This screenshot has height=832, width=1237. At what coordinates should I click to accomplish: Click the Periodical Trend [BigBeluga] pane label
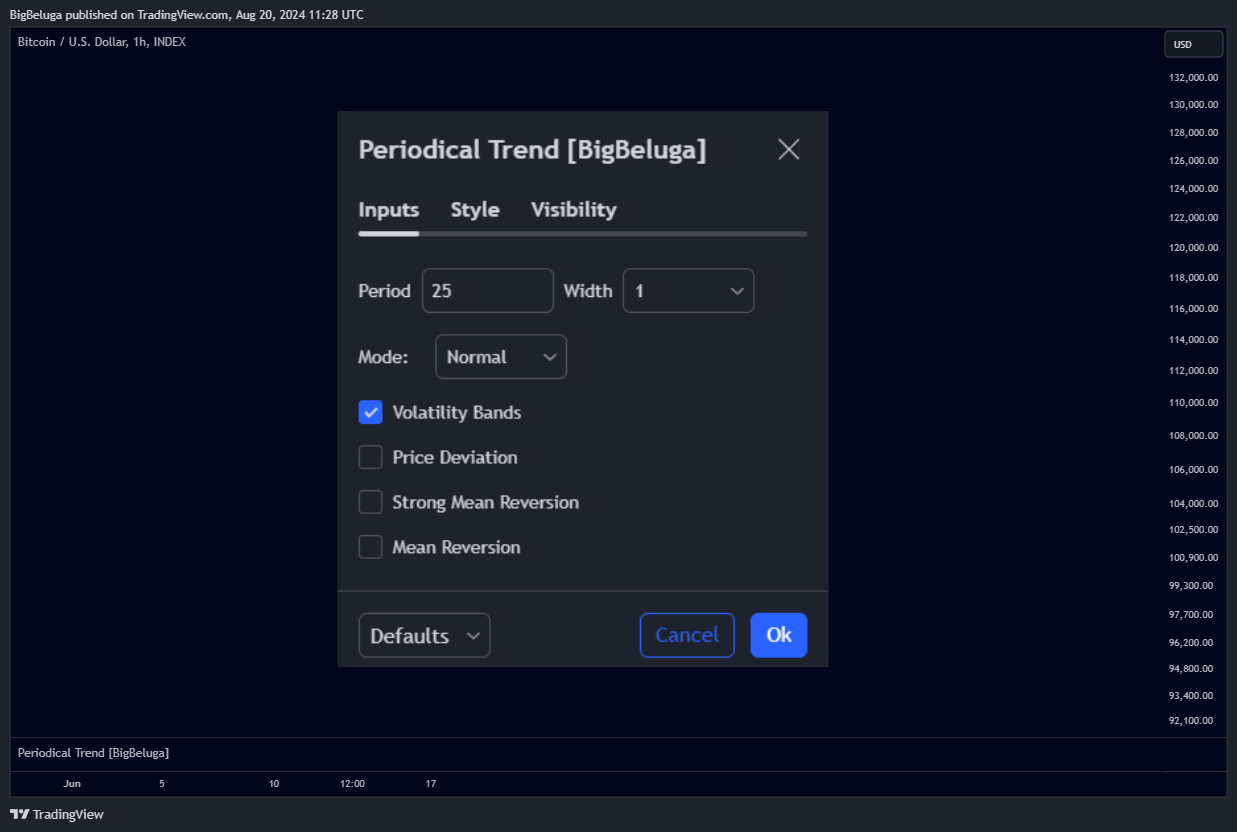[x=93, y=752]
